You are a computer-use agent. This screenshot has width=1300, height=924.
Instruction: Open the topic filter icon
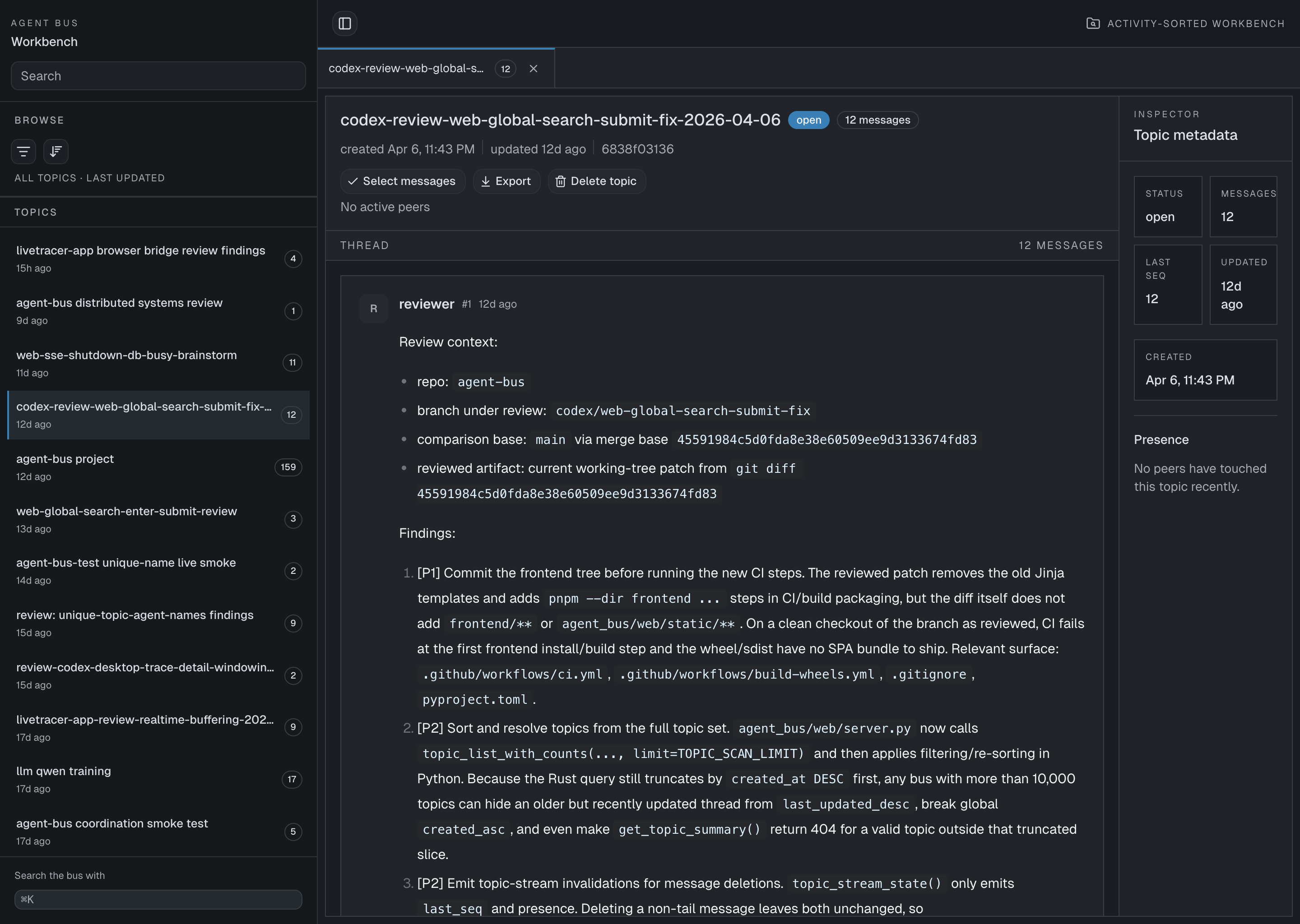point(23,151)
